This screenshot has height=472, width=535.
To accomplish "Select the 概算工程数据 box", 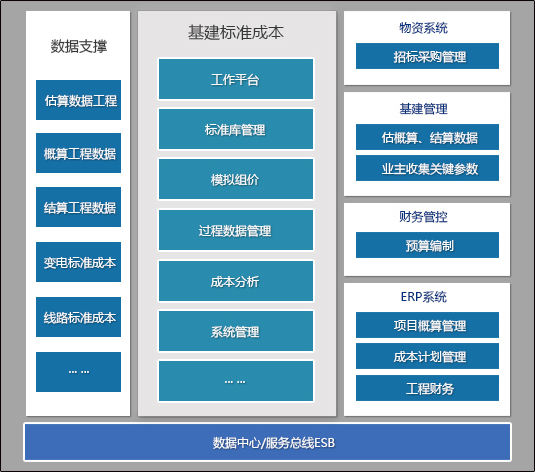I will (x=78, y=153).
